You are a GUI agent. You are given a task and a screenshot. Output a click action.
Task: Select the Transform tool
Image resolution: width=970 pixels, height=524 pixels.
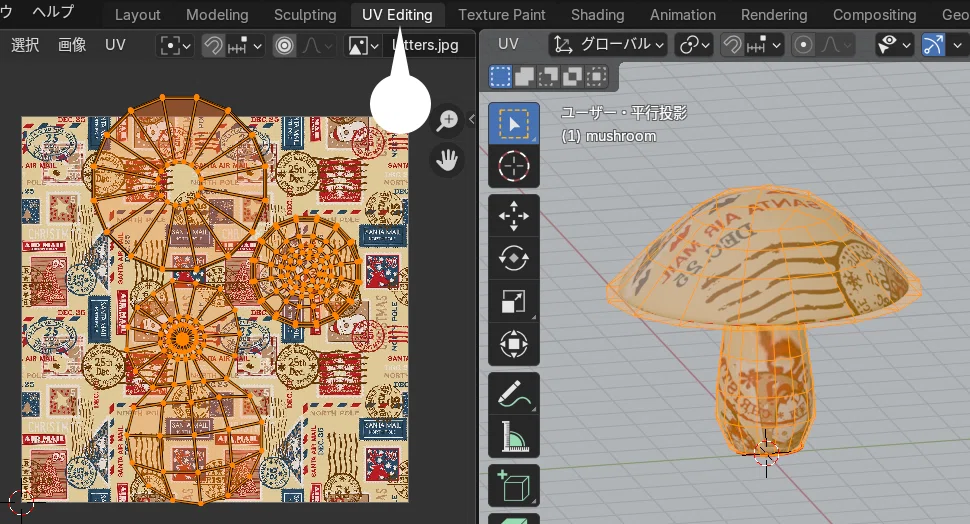(513, 344)
